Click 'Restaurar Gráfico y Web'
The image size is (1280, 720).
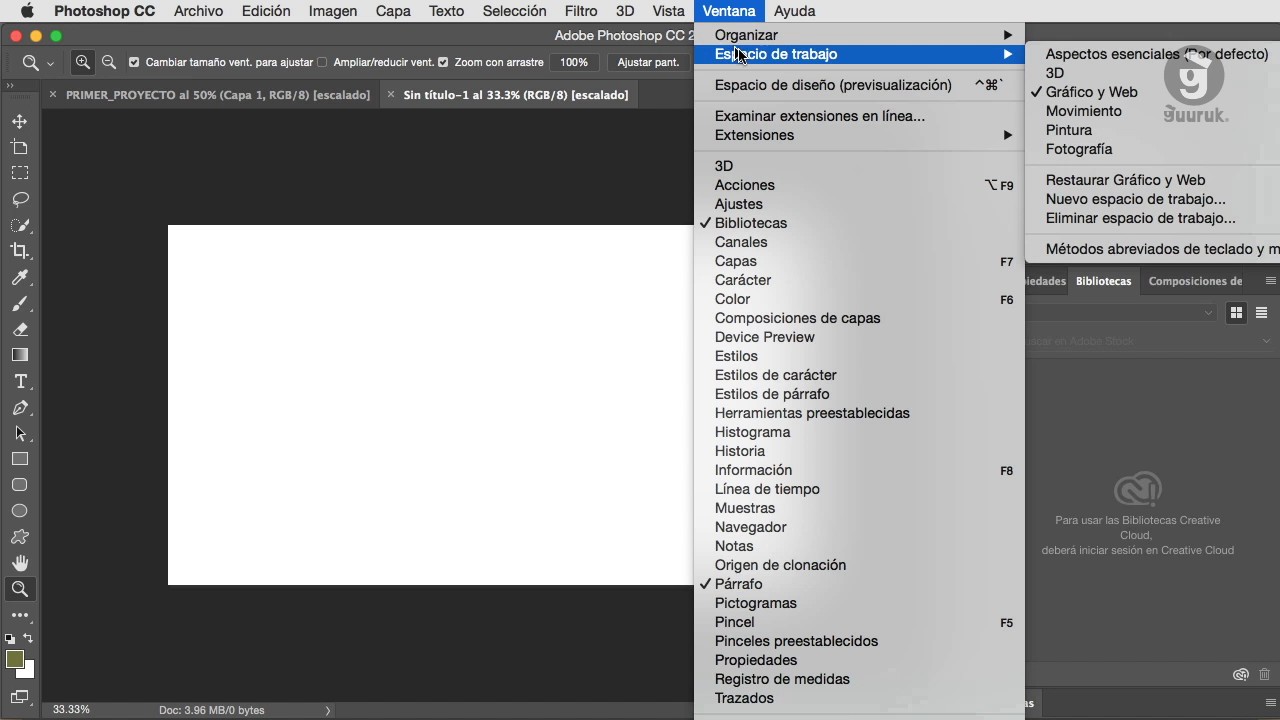pos(1125,180)
